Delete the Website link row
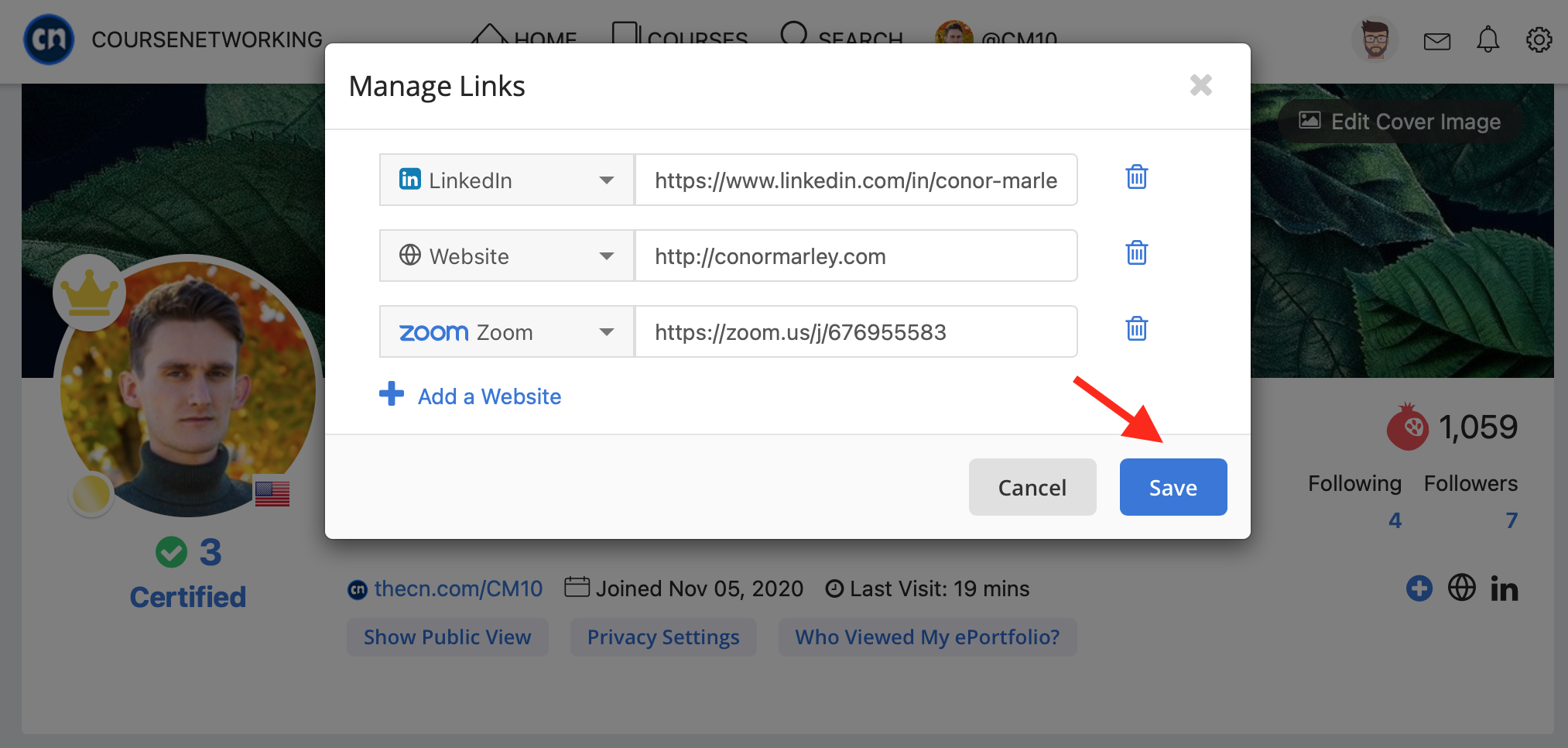This screenshot has height=748, width=1568. click(1136, 252)
